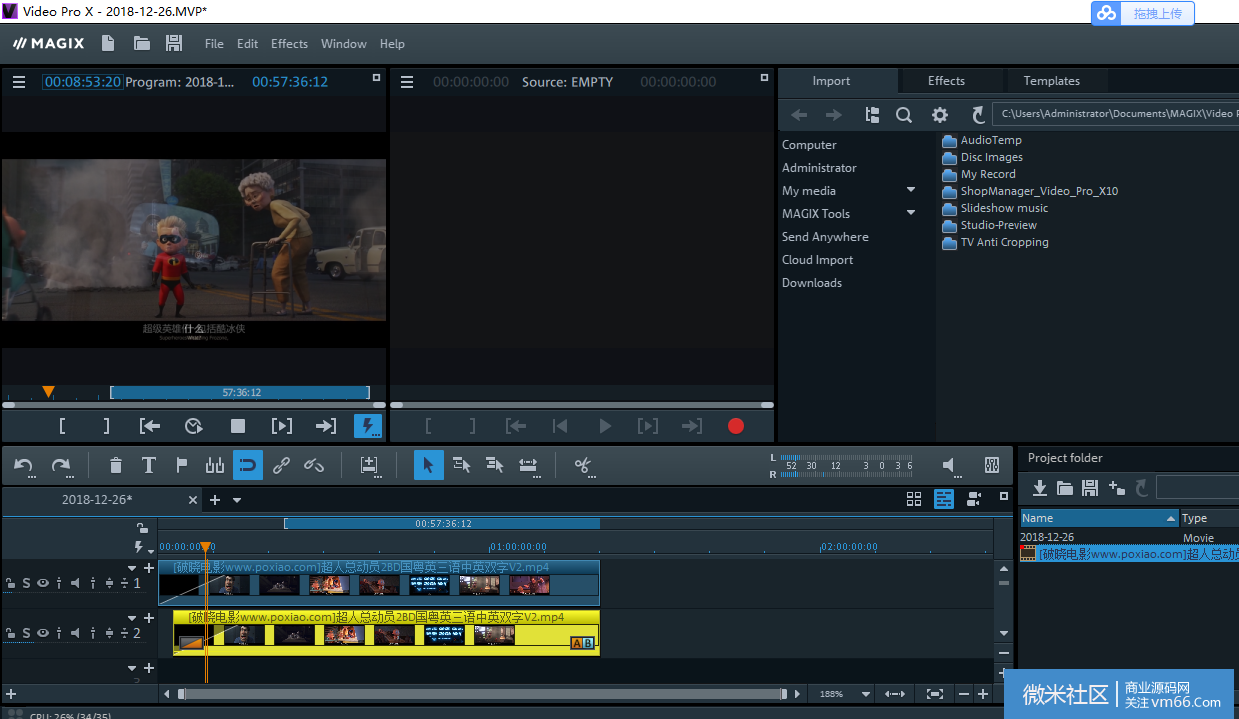Screen dimensions: 1239x719
Task: Click the import download icon in Project folder
Action: point(1040,488)
